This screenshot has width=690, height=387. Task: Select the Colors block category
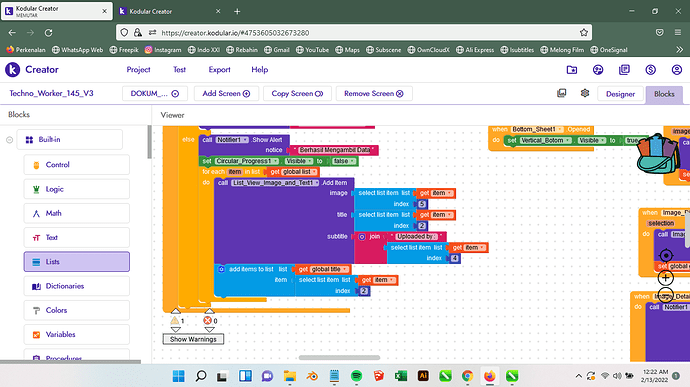coord(77,310)
